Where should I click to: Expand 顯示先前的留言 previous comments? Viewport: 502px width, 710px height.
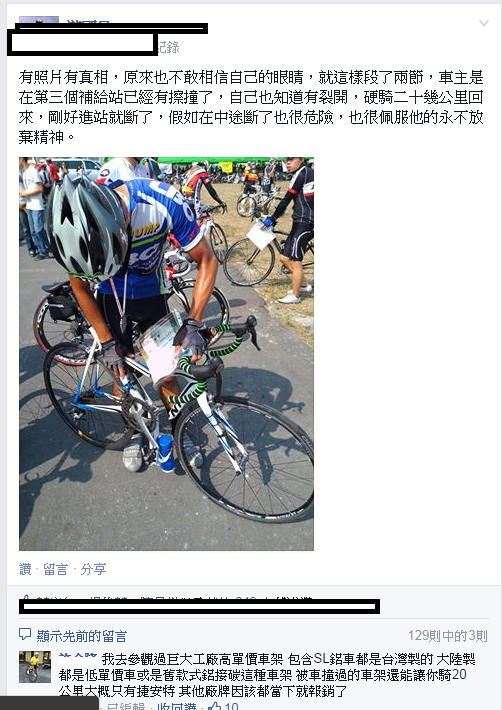[x=81, y=636]
